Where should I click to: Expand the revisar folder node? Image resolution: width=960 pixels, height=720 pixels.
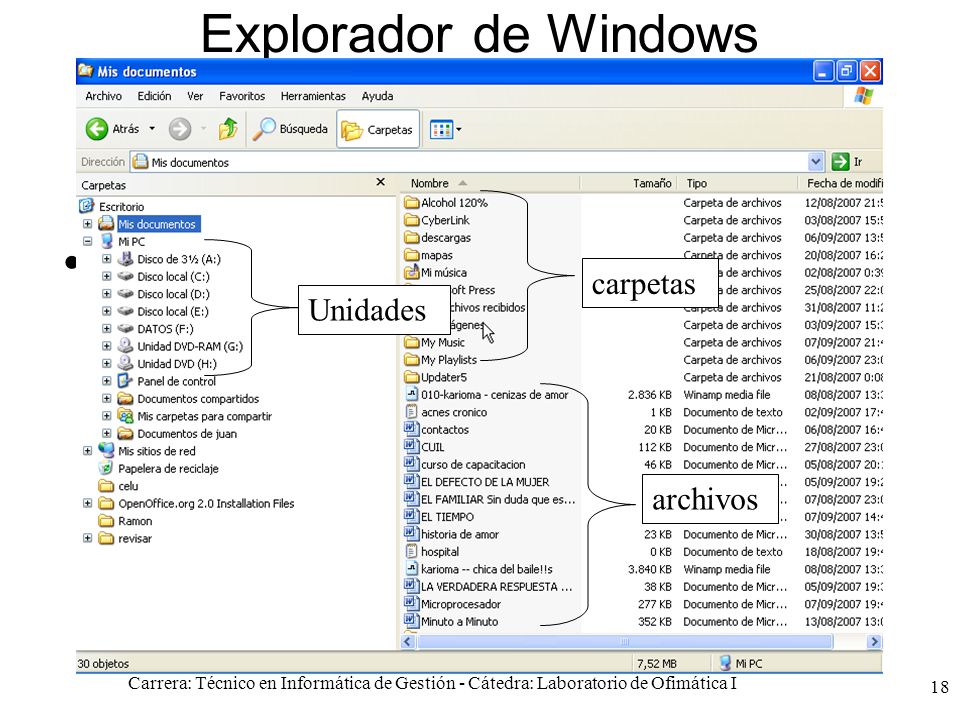pyautogui.click(x=88, y=538)
